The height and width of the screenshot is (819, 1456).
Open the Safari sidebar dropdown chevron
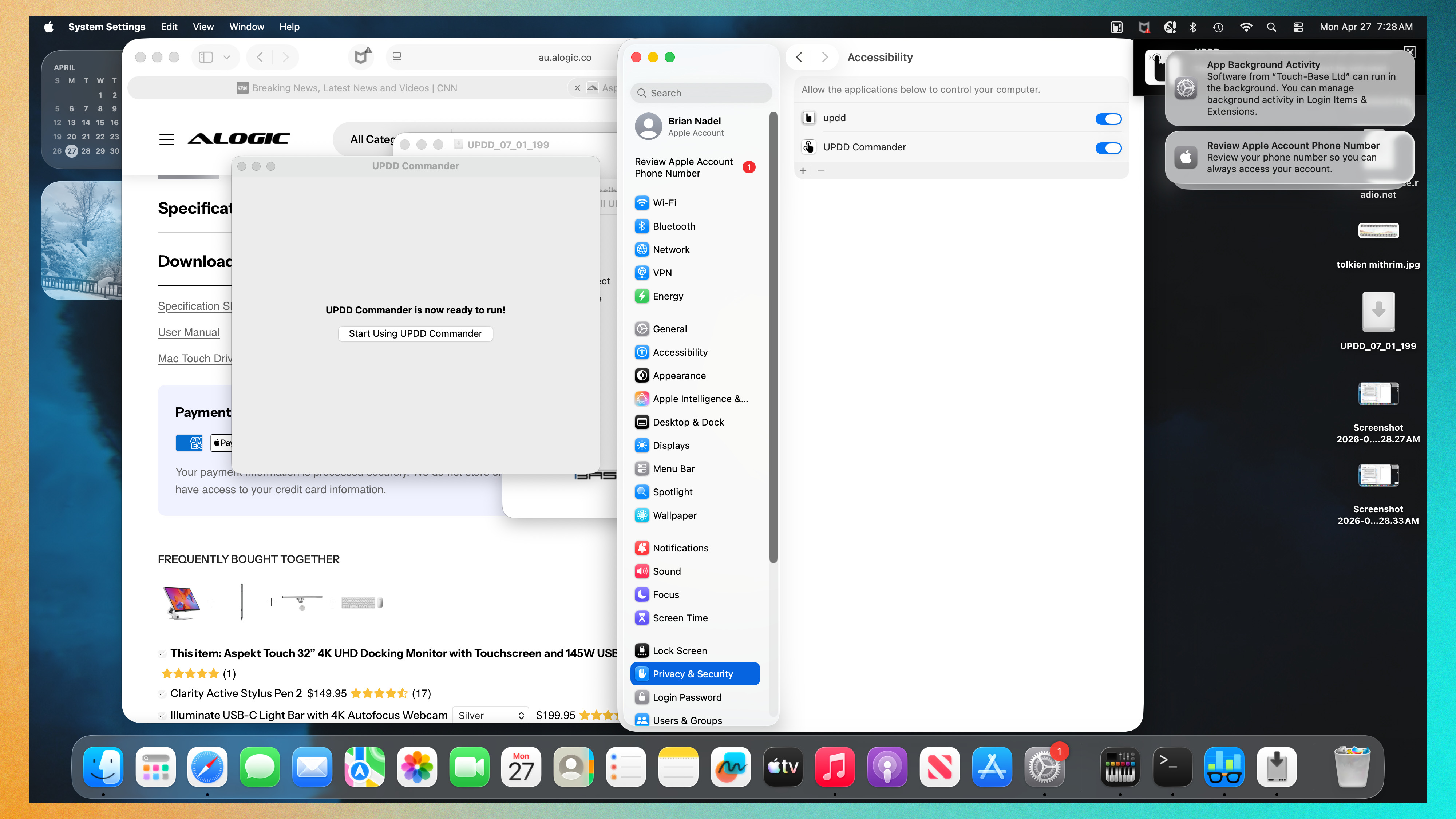227,57
